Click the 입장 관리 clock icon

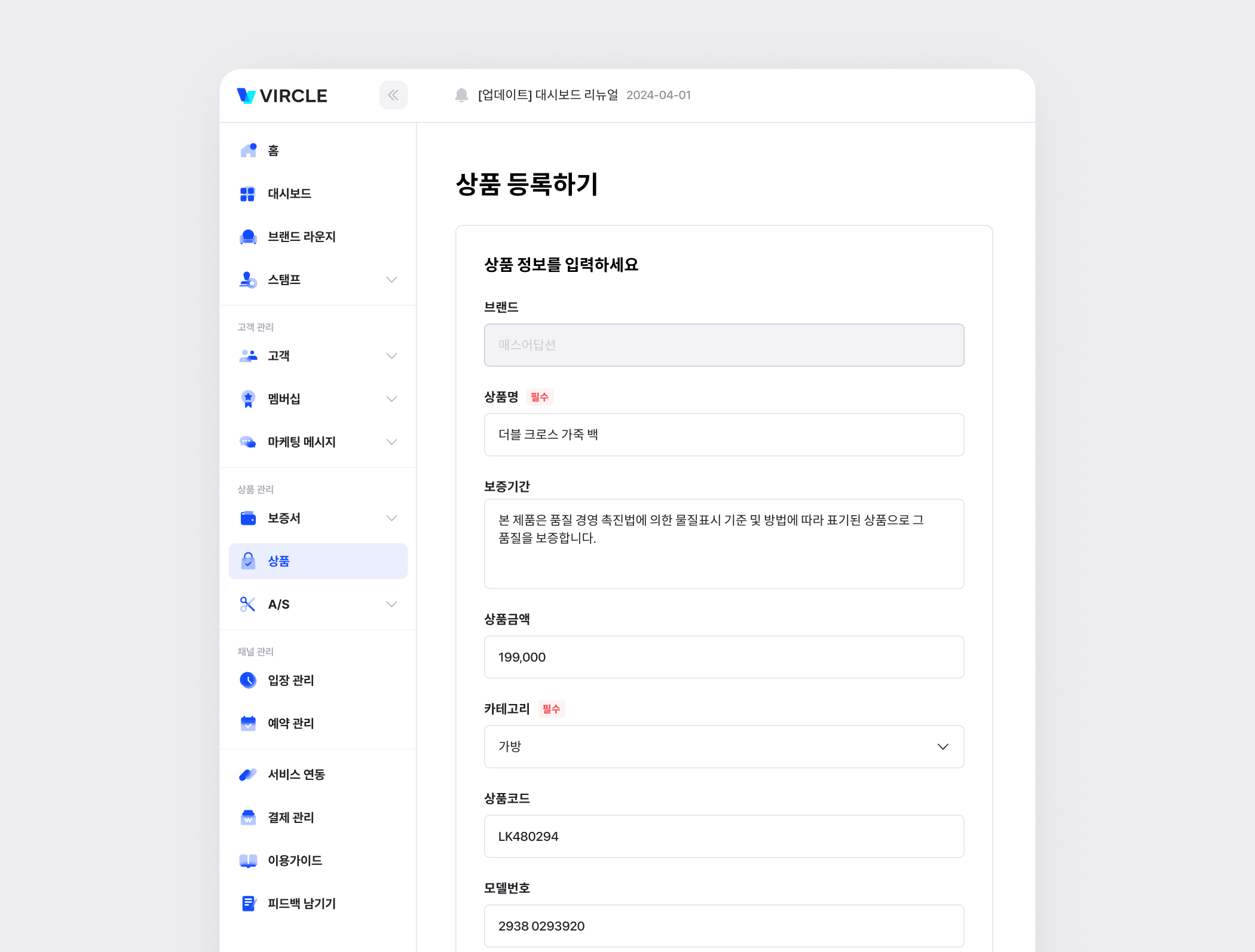click(248, 680)
